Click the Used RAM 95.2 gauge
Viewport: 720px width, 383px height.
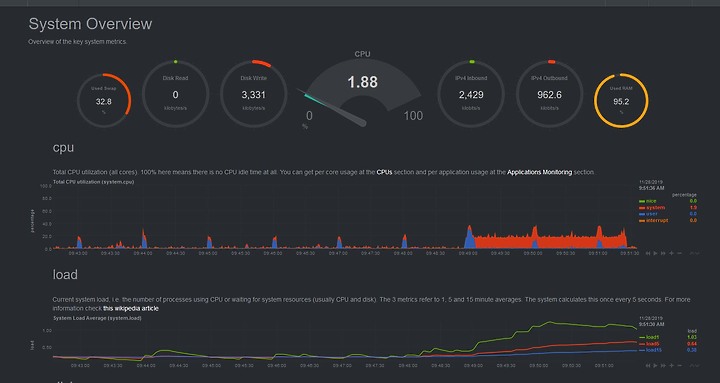621,100
